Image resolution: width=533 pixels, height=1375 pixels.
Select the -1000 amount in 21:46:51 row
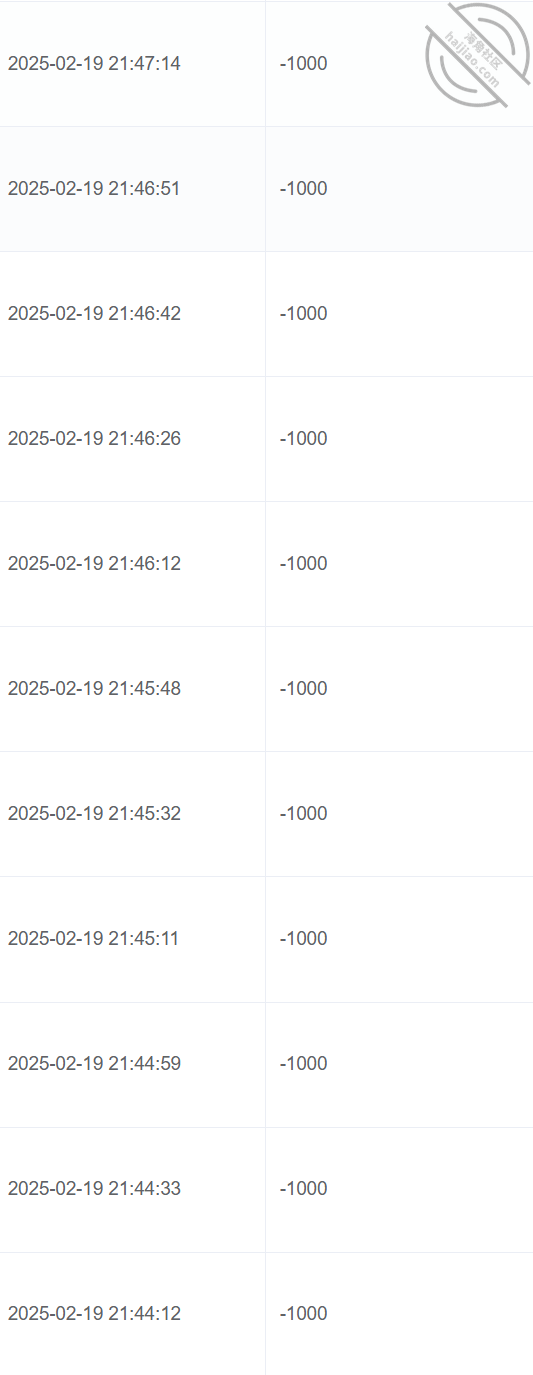click(304, 189)
